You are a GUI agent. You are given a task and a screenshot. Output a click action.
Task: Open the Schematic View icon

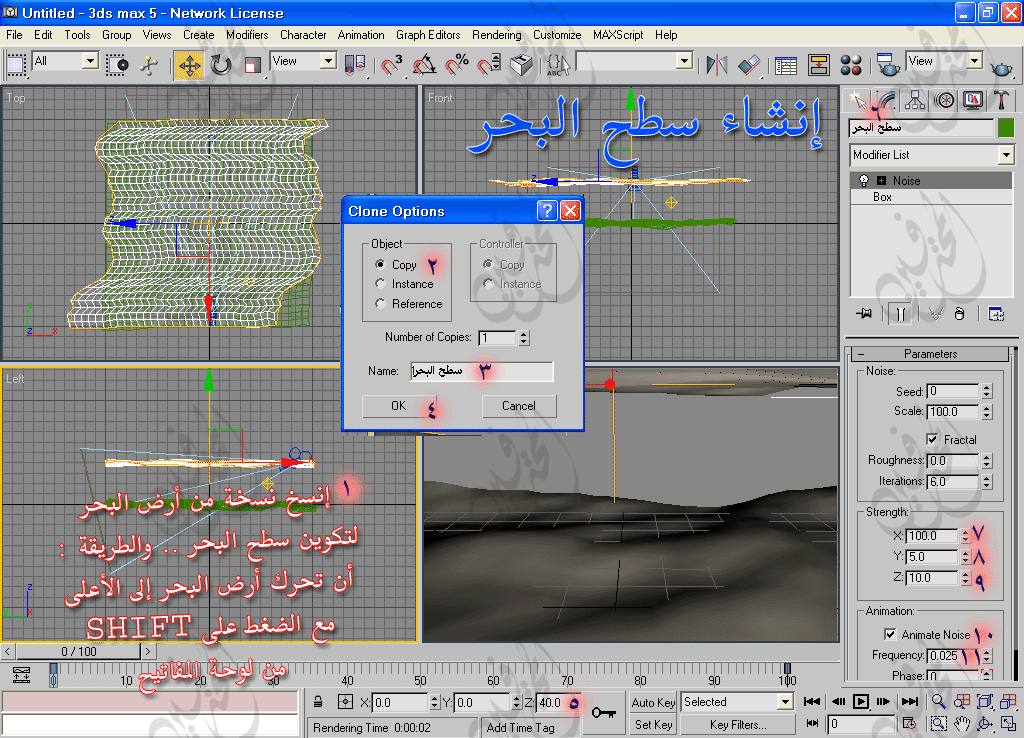(x=818, y=64)
